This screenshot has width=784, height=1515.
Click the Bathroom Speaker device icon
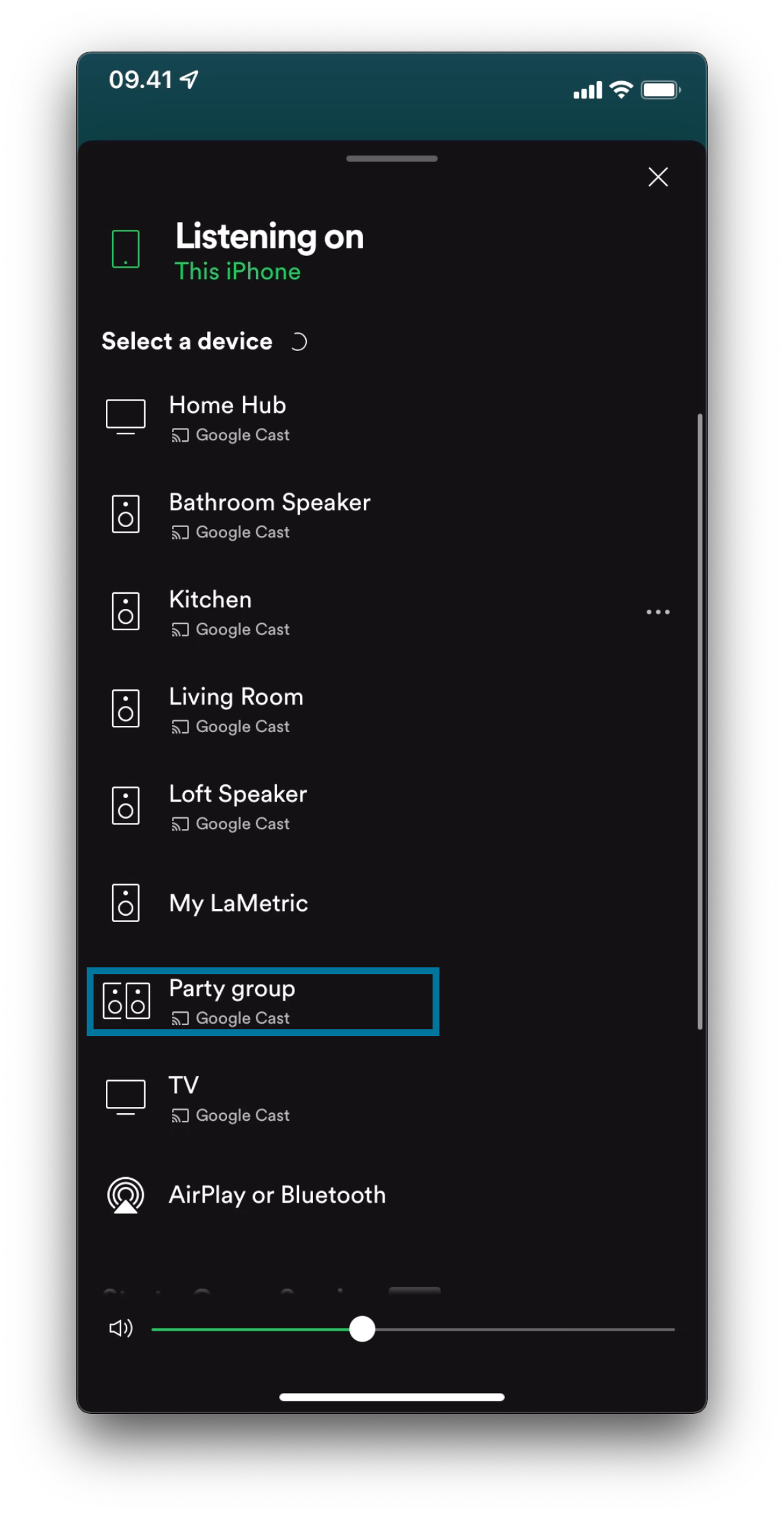pyautogui.click(x=127, y=513)
